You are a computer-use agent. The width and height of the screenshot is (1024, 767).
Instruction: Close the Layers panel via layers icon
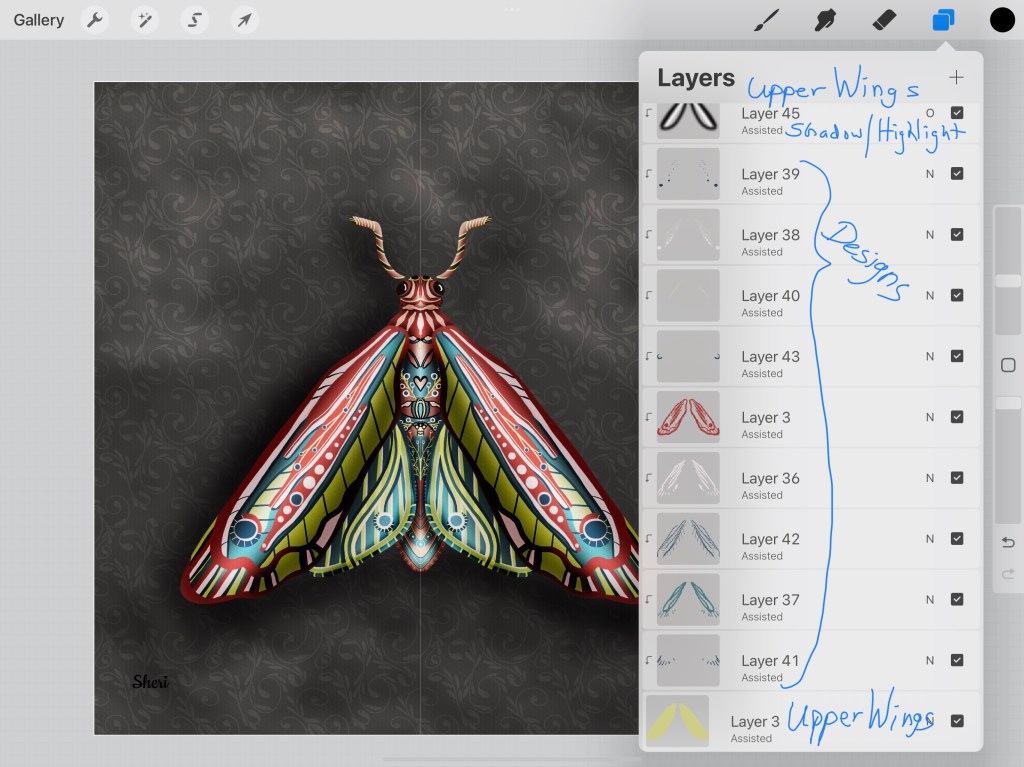click(x=943, y=20)
